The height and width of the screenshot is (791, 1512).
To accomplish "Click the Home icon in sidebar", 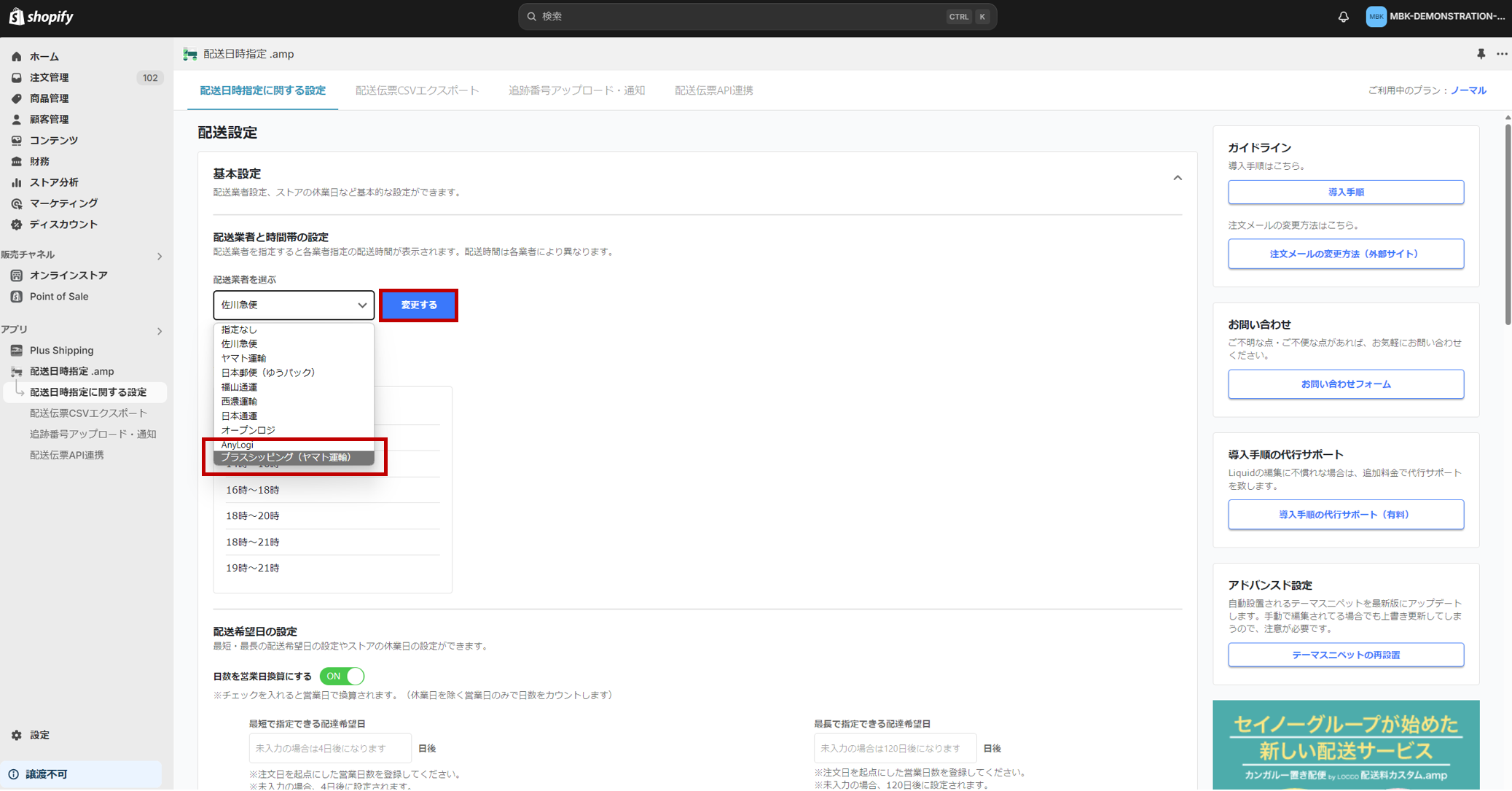I will click(17, 56).
